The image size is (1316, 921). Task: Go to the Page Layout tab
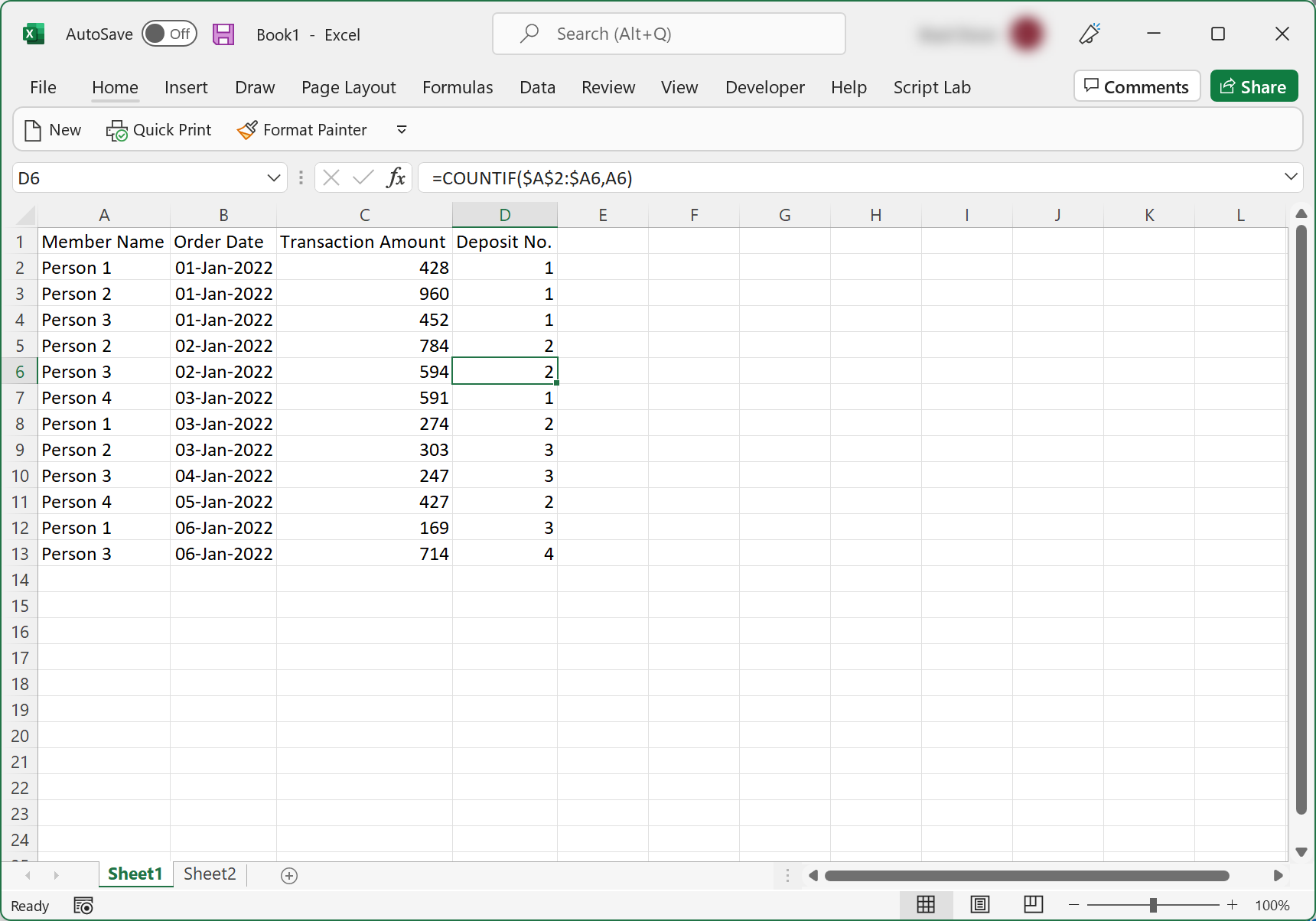(348, 87)
